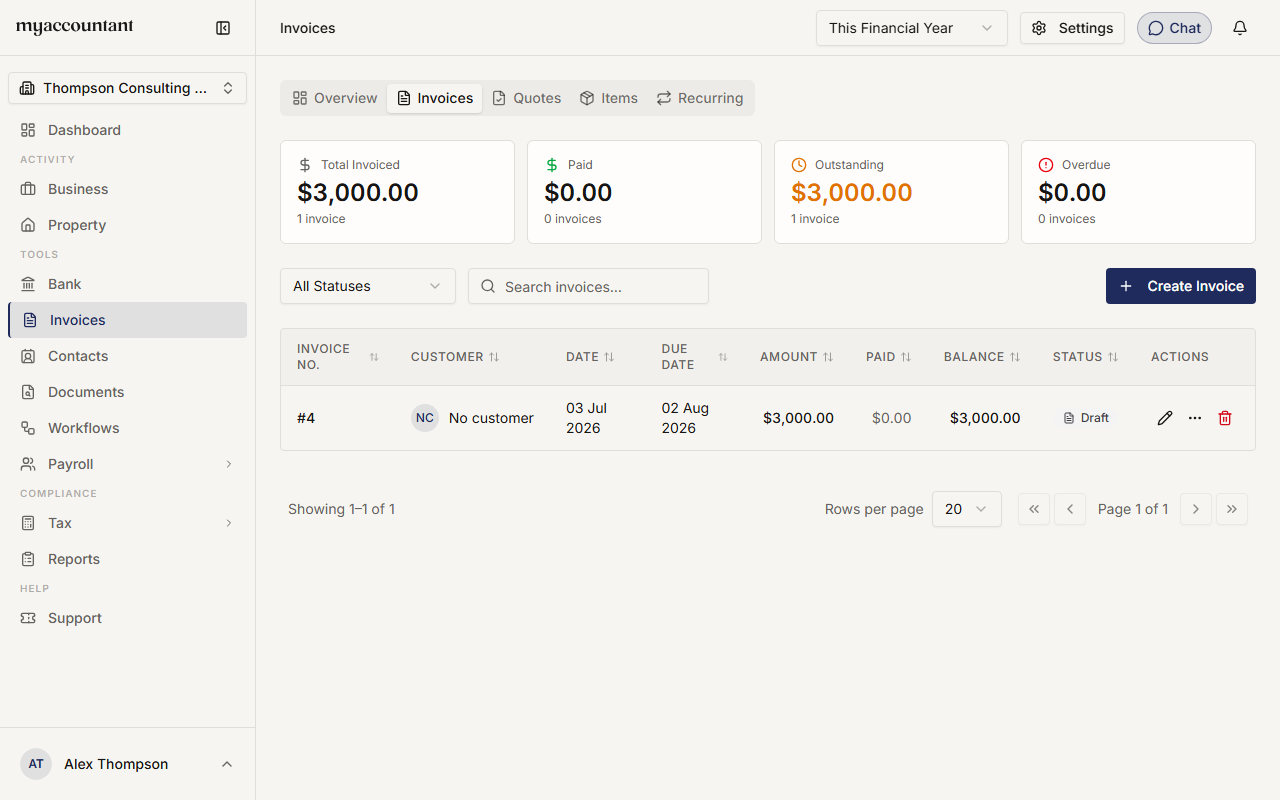The width and height of the screenshot is (1280, 800).
Task: Click Outstanding $3,000.00 card
Action: pyautogui.click(x=891, y=192)
